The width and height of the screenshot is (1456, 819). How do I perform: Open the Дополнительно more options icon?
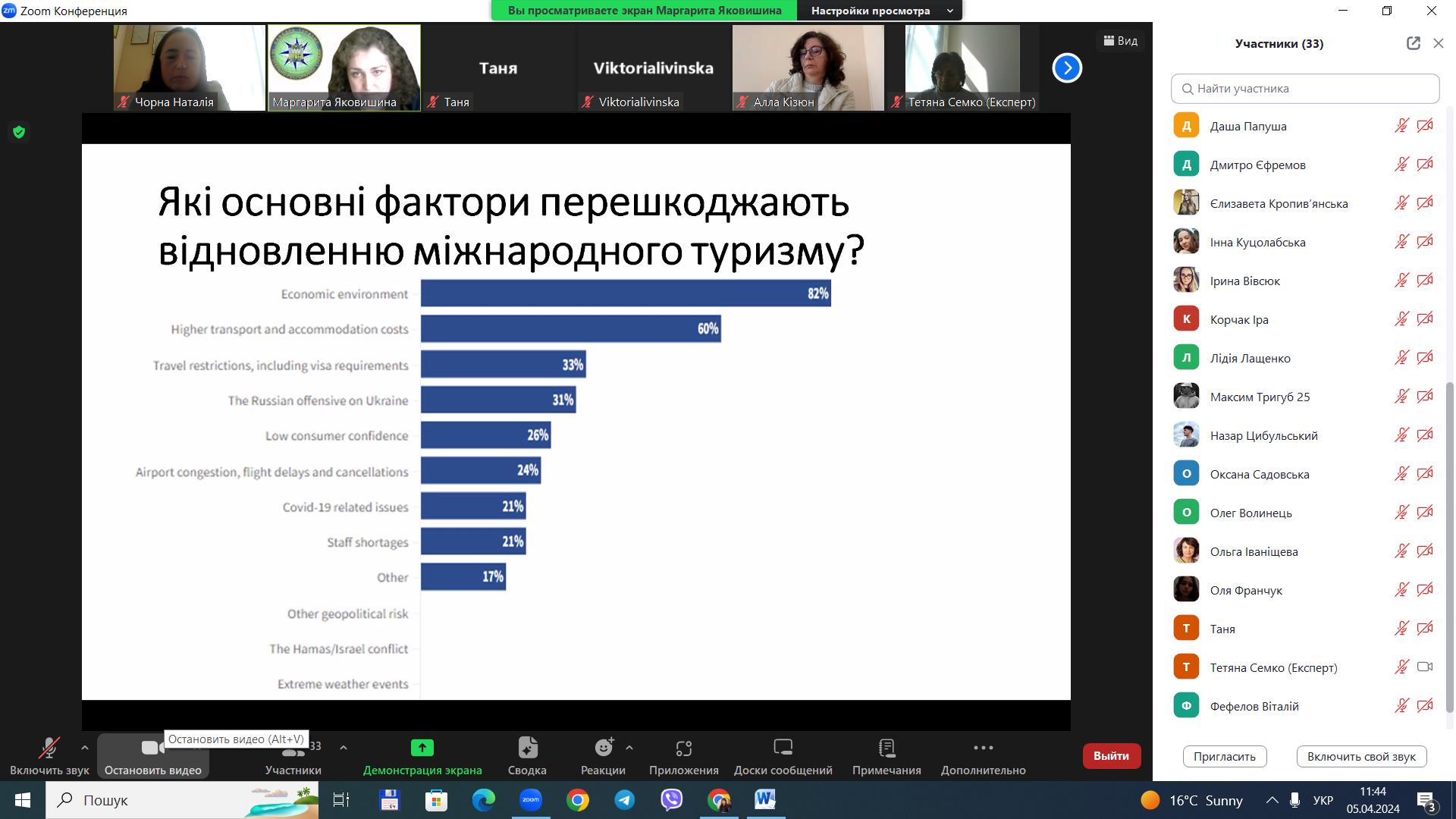click(983, 748)
